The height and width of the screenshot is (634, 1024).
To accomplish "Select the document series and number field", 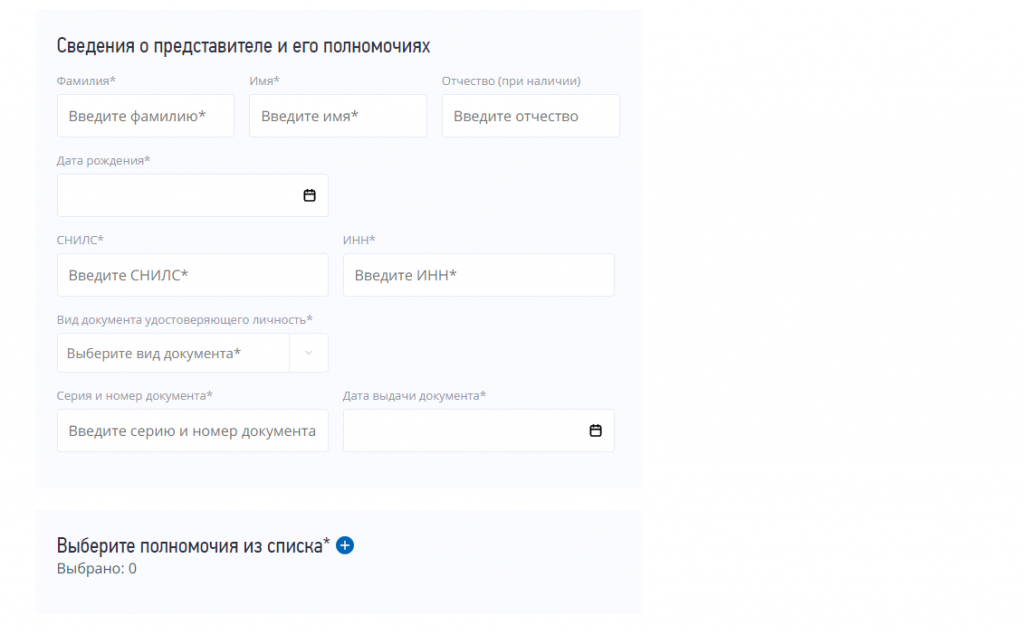I will (192, 431).
